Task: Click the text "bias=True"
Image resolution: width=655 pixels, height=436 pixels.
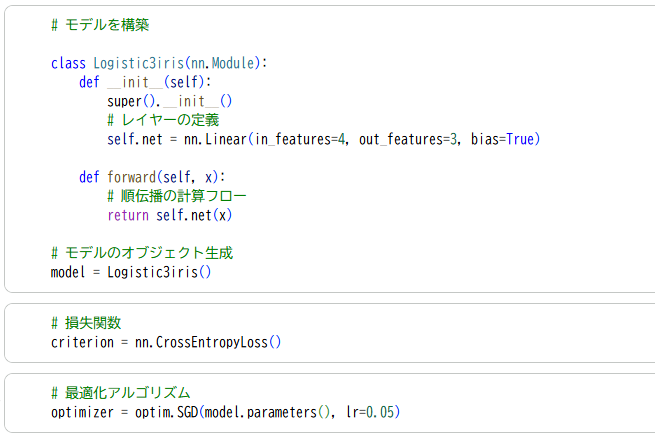Action: tap(503, 139)
